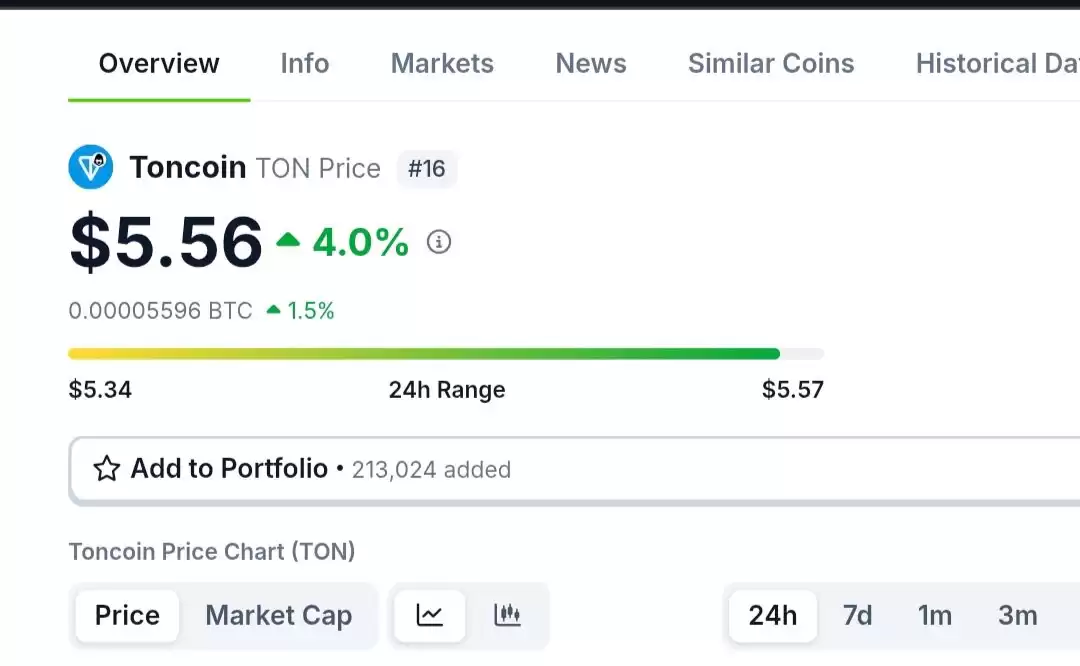
Task: Select the 3m time range
Action: [x=1017, y=615]
